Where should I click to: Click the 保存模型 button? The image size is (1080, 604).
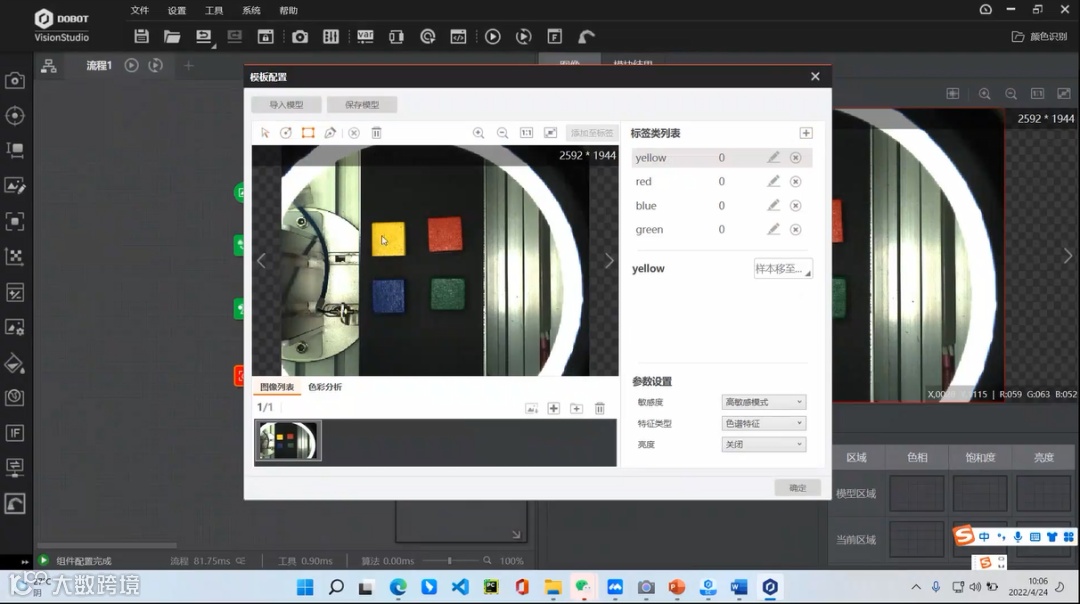[362, 105]
